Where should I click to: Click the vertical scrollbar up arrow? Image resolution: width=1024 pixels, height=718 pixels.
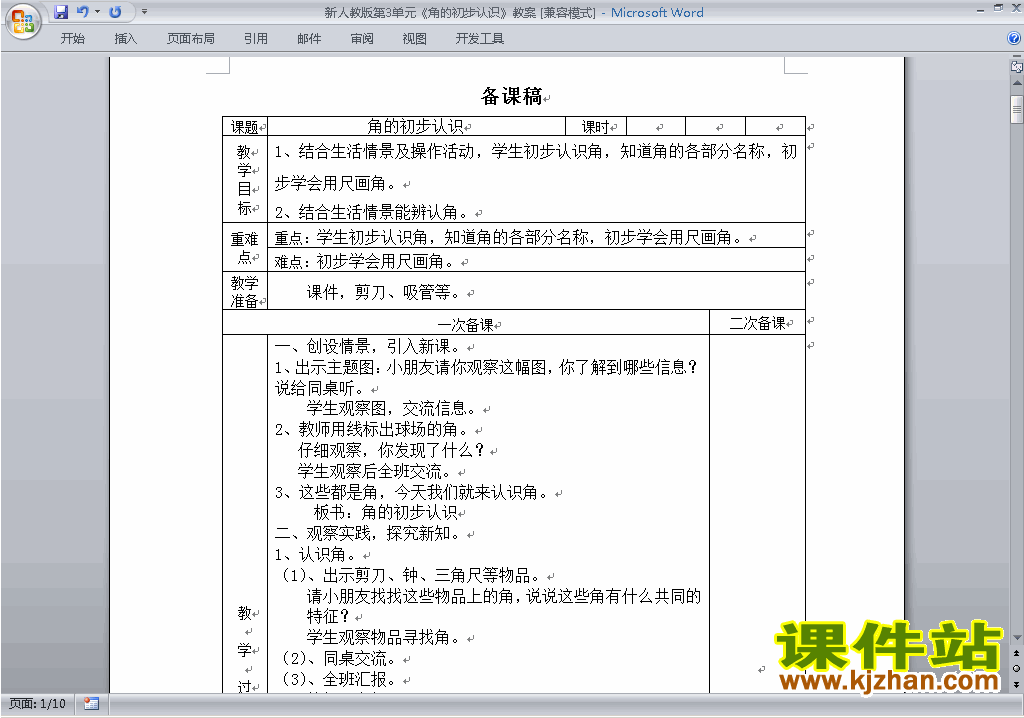(x=1017, y=84)
